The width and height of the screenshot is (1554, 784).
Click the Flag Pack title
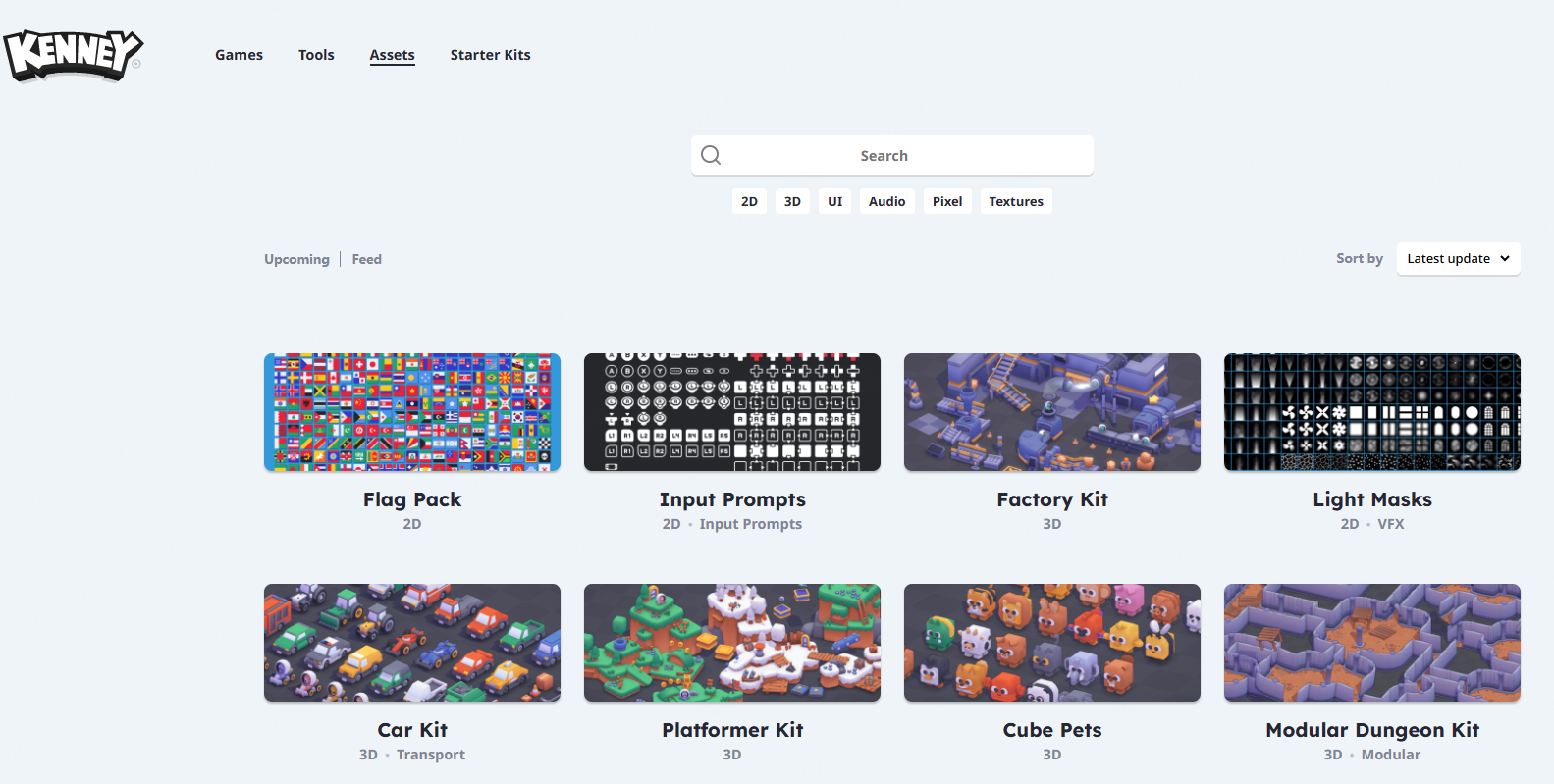click(412, 499)
